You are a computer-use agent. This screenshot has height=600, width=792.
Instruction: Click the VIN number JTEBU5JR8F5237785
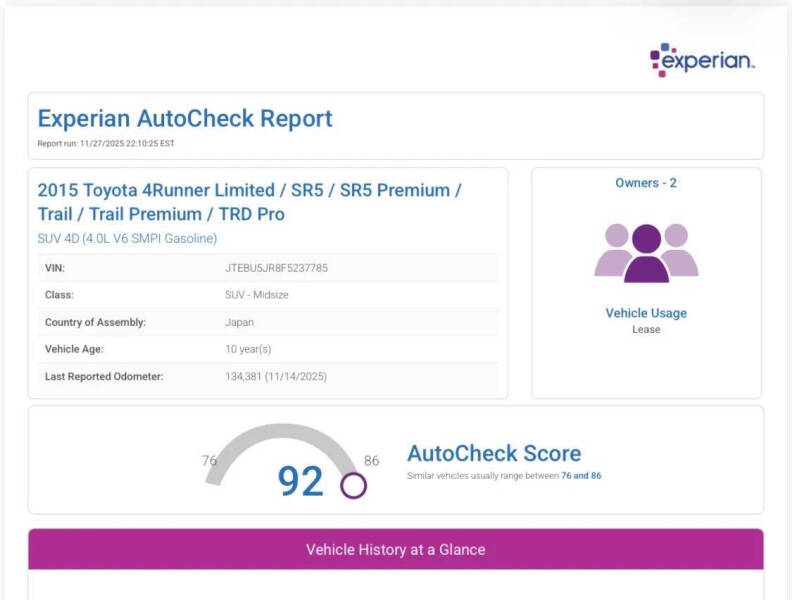276,268
